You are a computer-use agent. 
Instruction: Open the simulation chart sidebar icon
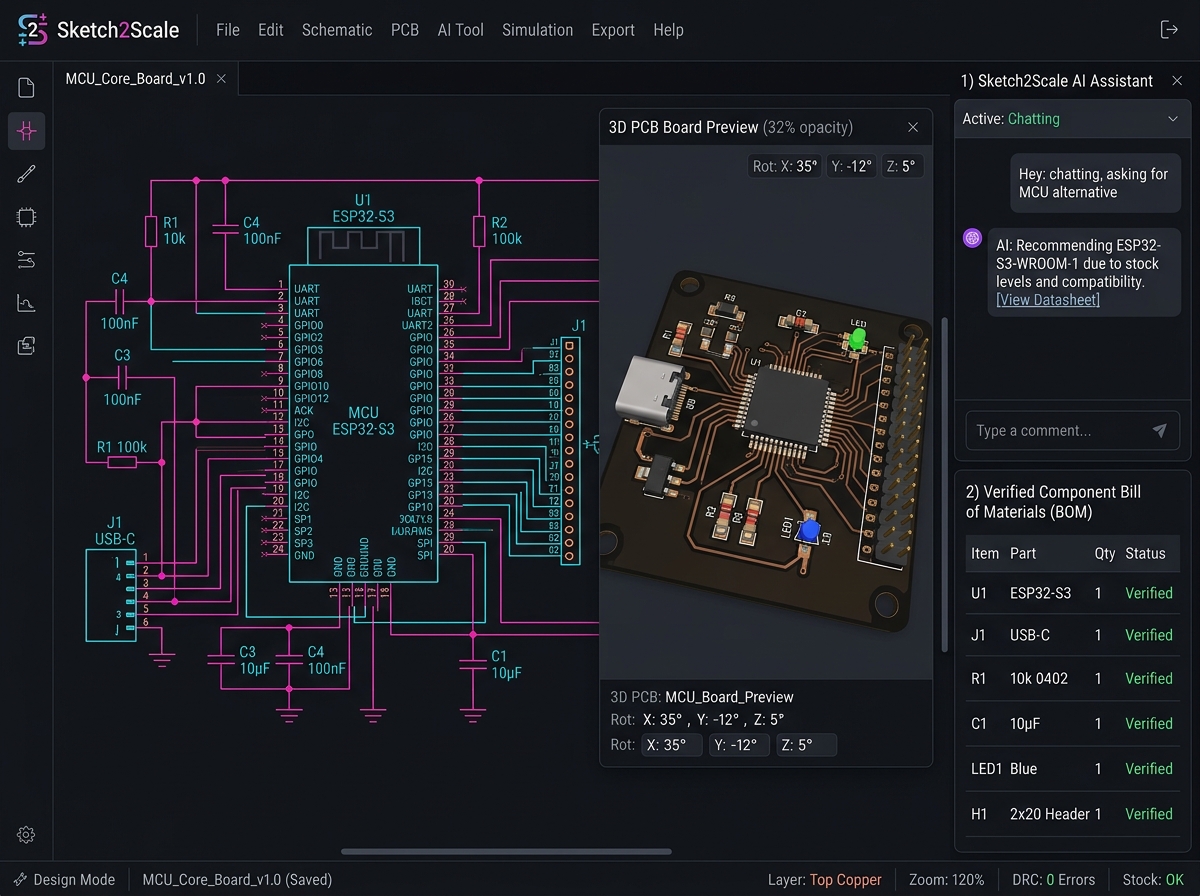click(27, 303)
